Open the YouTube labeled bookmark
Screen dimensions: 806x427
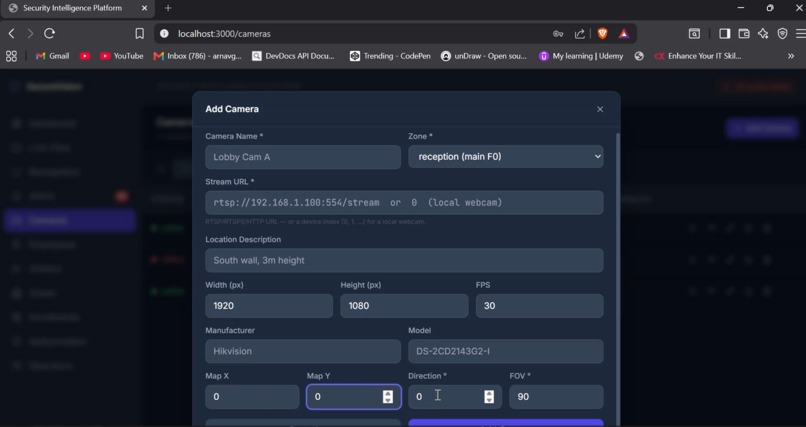point(121,56)
